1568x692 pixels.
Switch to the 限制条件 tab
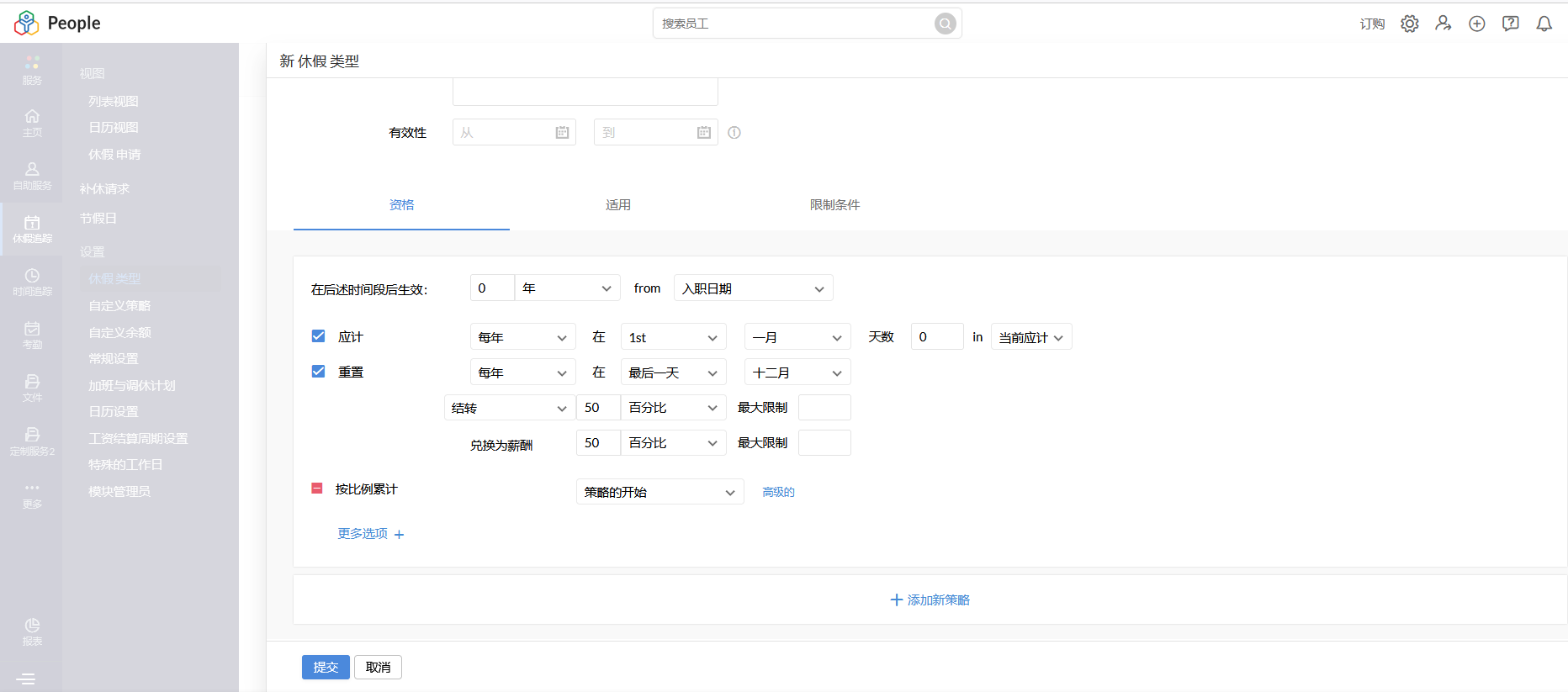(x=834, y=205)
